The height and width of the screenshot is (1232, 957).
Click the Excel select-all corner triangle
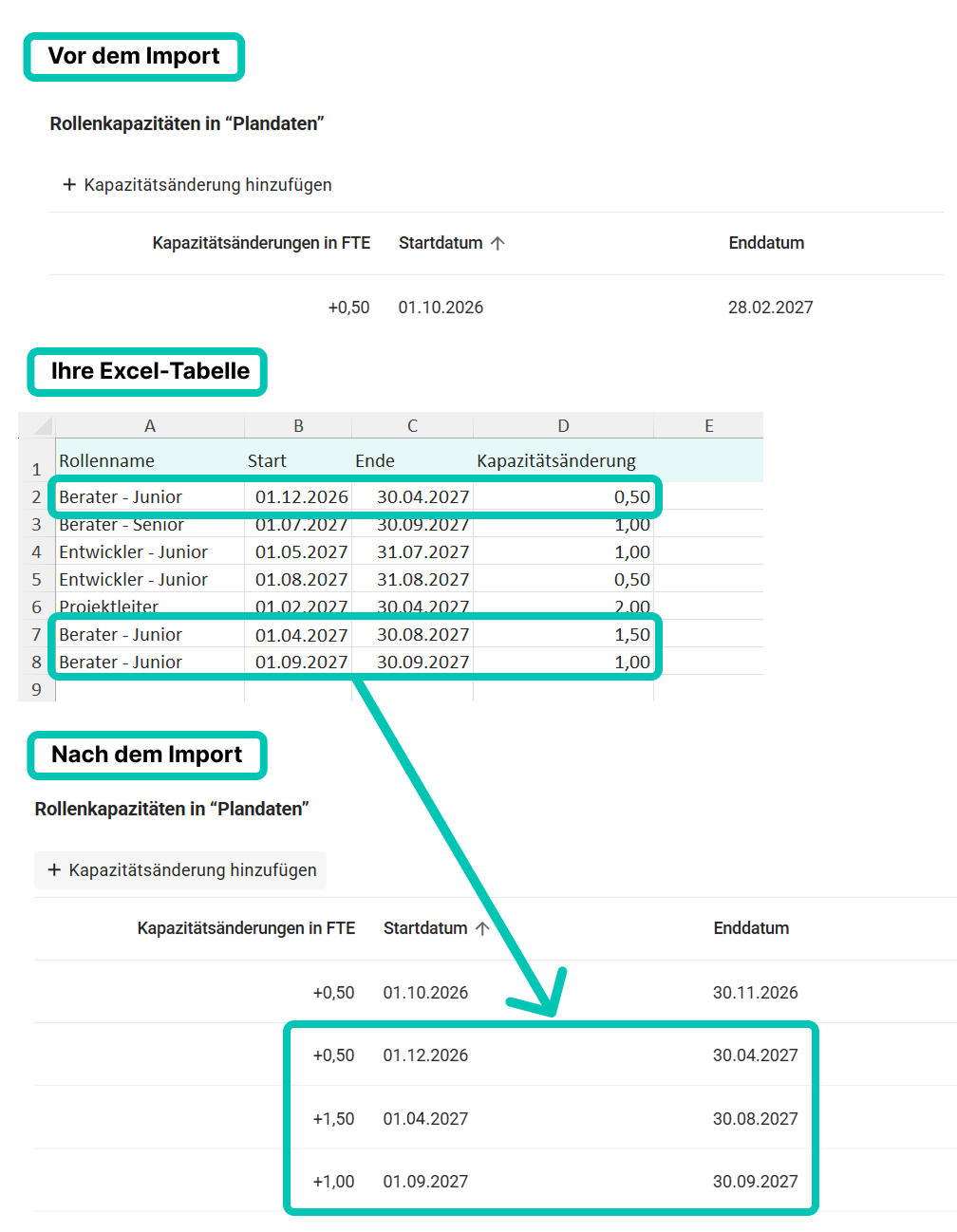pos(41,426)
